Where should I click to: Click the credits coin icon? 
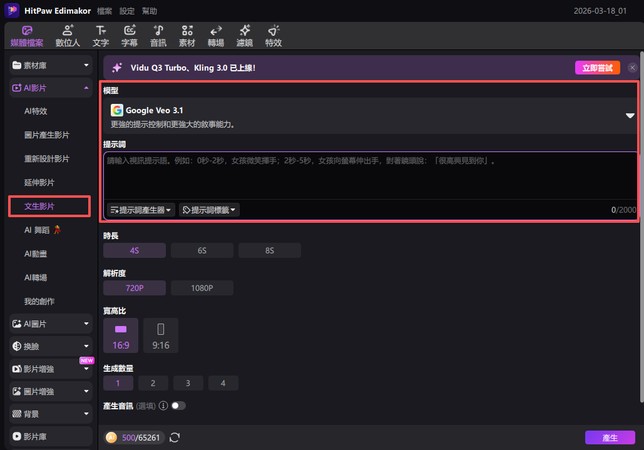point(111,438)
